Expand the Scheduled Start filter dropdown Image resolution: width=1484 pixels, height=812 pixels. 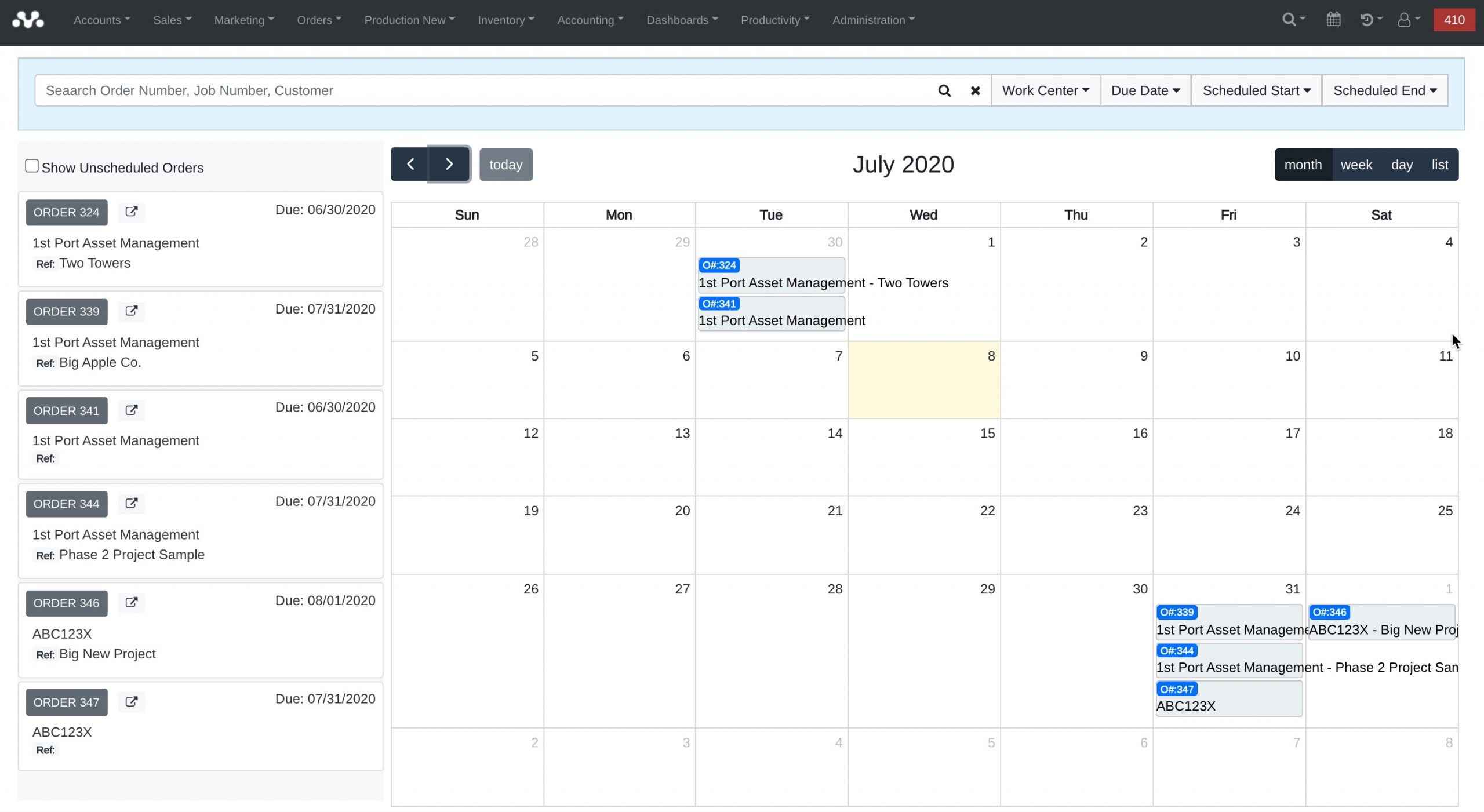coord(1256,90)
